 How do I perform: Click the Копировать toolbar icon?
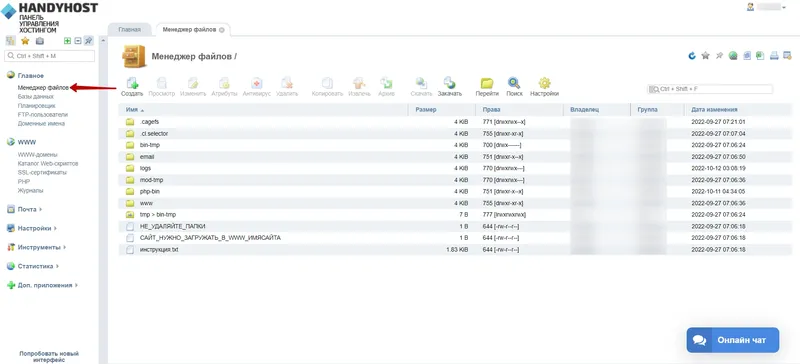point(328,83)
